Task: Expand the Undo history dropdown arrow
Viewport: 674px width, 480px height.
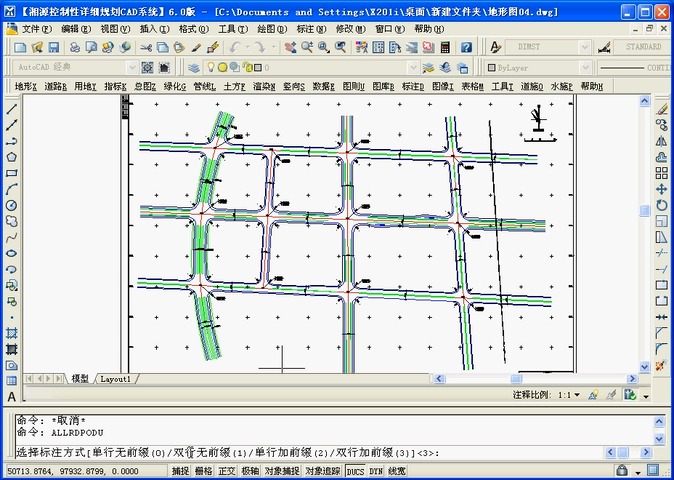Action: coord(247,47)
